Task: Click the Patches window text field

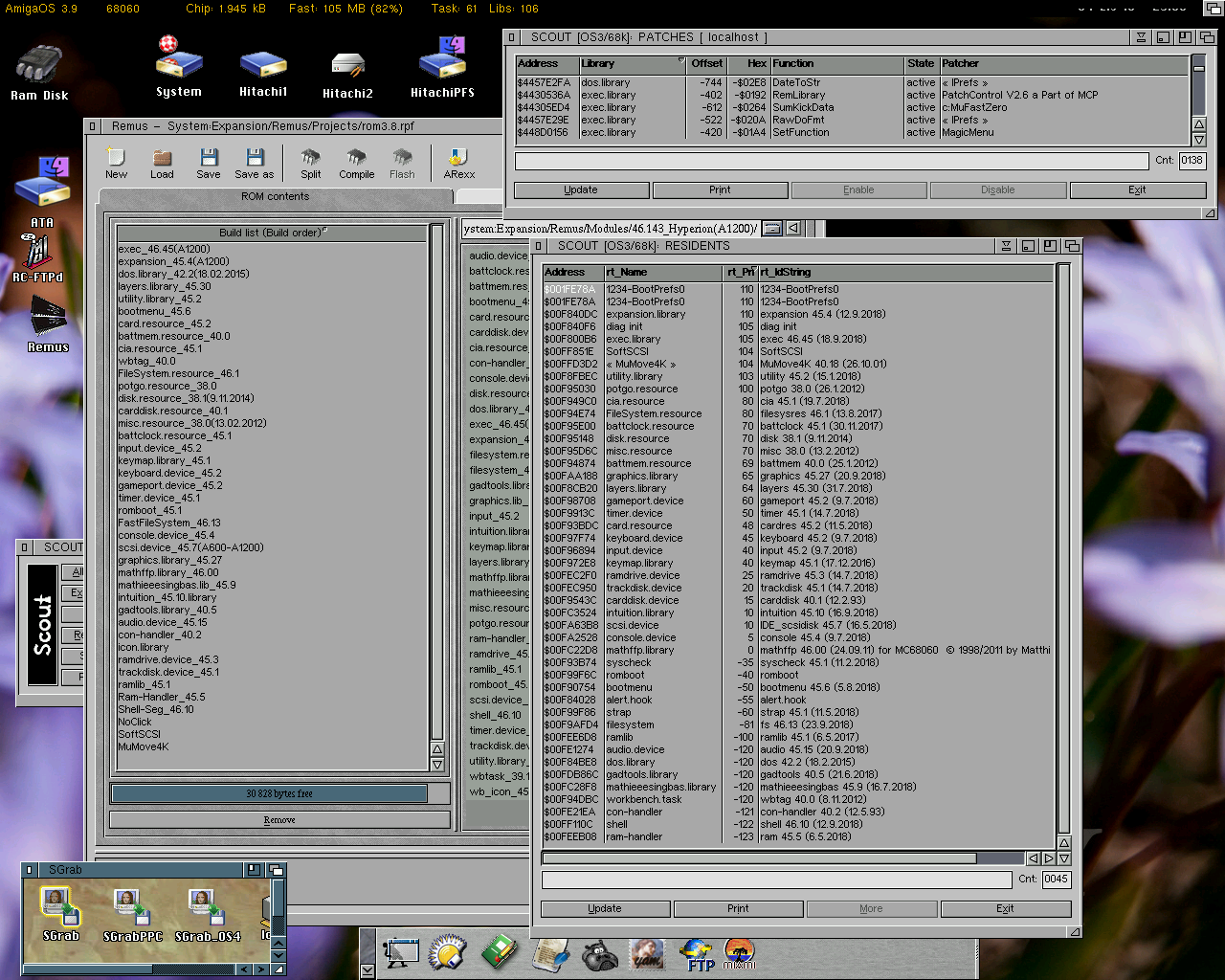Action: 832,161
